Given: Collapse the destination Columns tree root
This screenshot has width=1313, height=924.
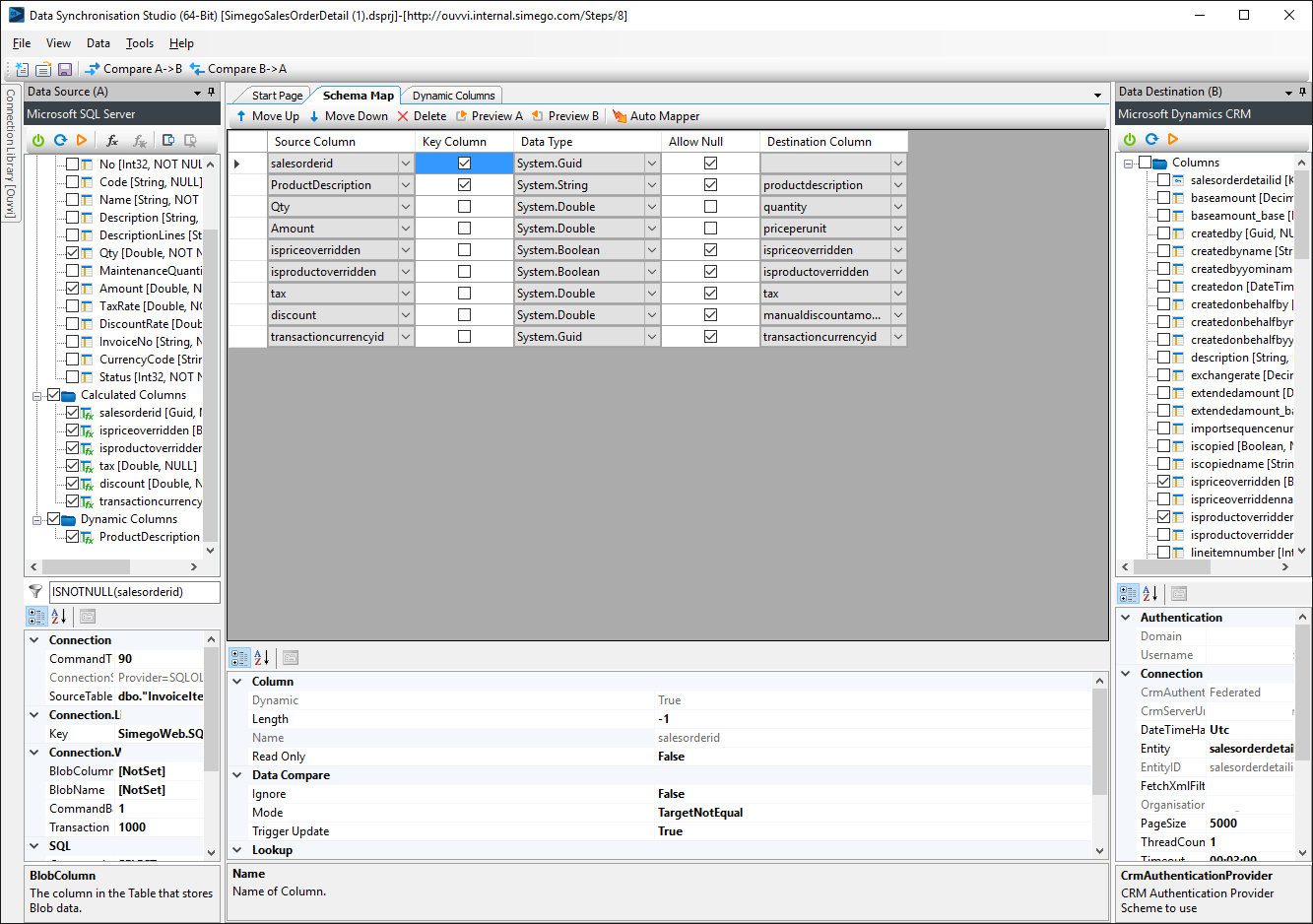Looking at the screenshot, I should (x=1129, y=163).
